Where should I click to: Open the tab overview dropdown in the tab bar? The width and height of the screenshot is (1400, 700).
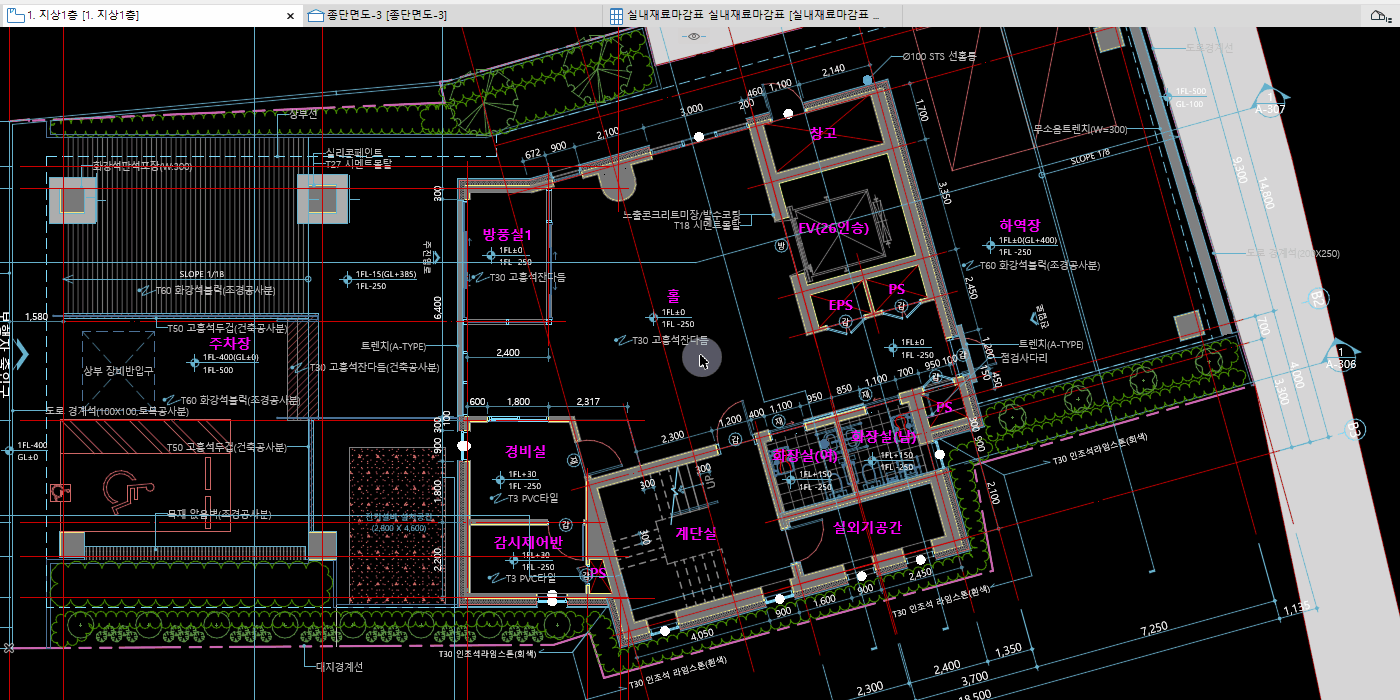coord(1378,16)
